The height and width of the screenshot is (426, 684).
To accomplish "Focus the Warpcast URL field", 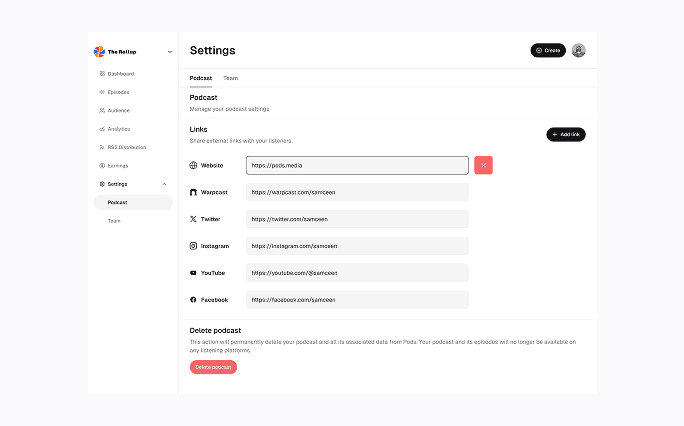I will click(357, 192).
